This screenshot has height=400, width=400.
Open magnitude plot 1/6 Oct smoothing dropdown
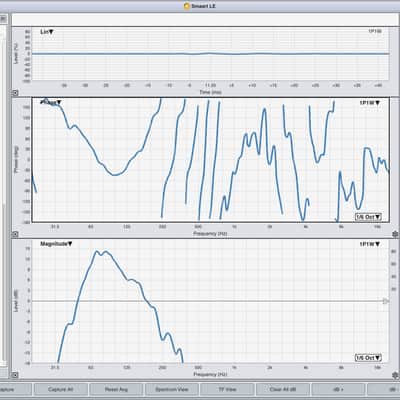368,358
